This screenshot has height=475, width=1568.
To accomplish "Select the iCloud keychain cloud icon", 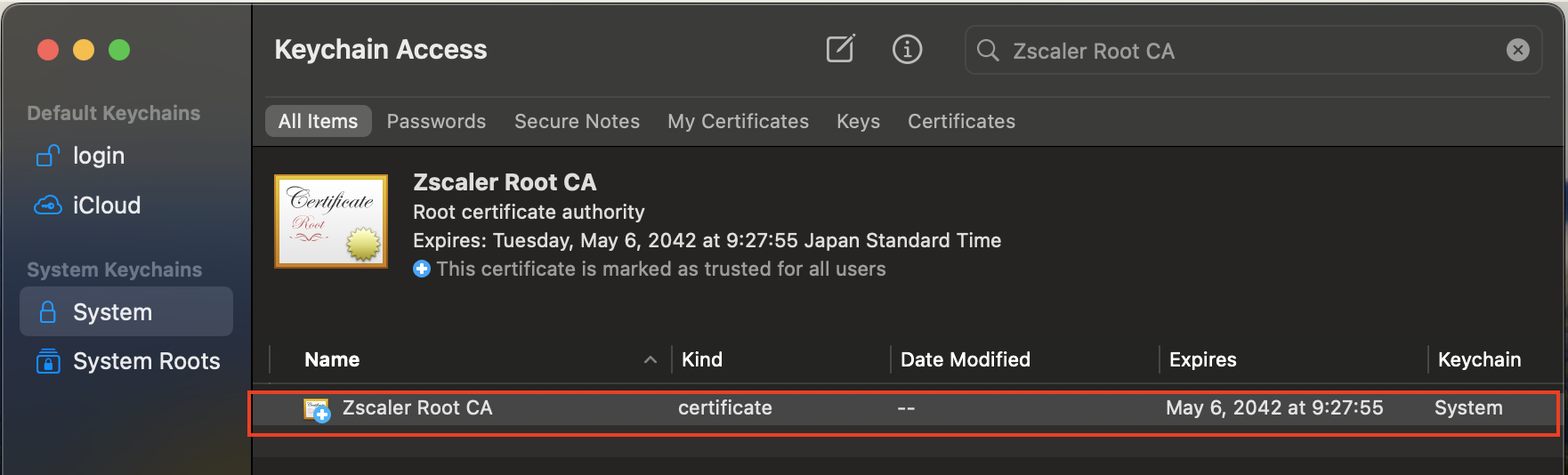I will [x=48, y=205].
